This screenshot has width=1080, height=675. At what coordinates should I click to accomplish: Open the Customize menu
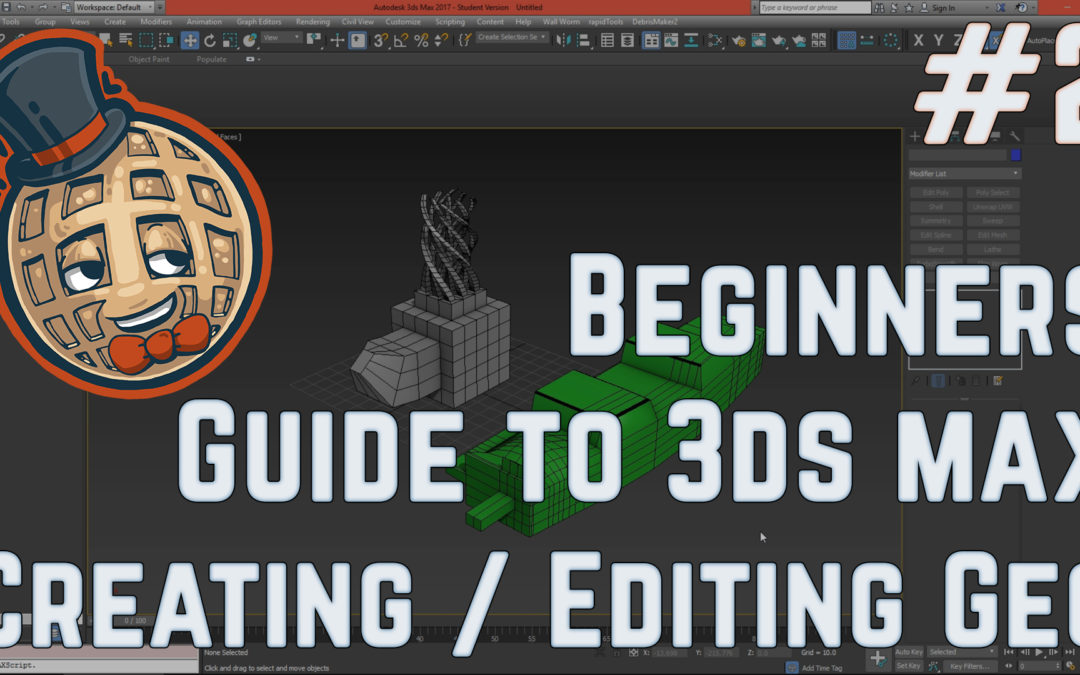[x=403, y=21]
